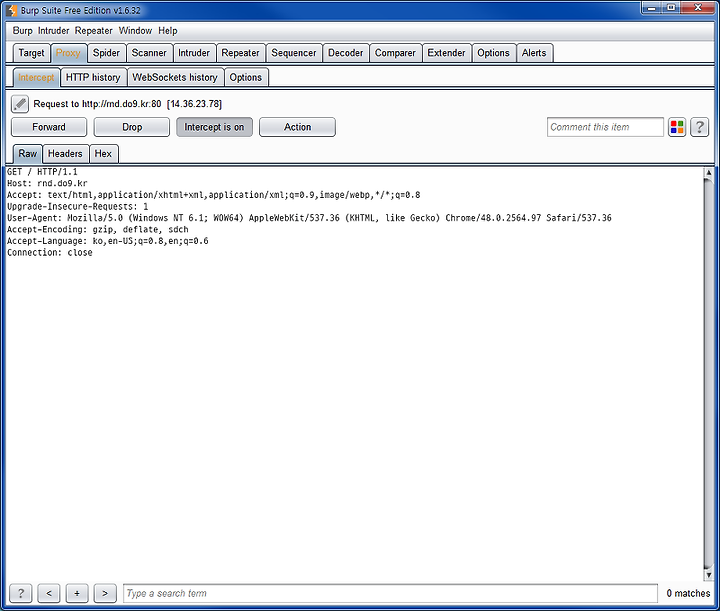
Task: Open the Burp menu
Action: click(x=22, y=31)
